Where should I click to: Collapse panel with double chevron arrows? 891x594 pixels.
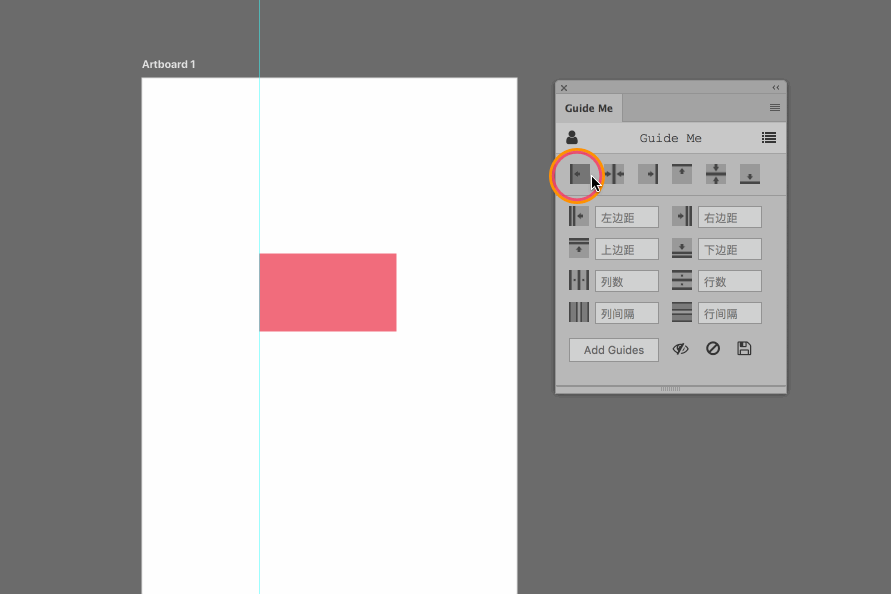click(x=776, y=88)
